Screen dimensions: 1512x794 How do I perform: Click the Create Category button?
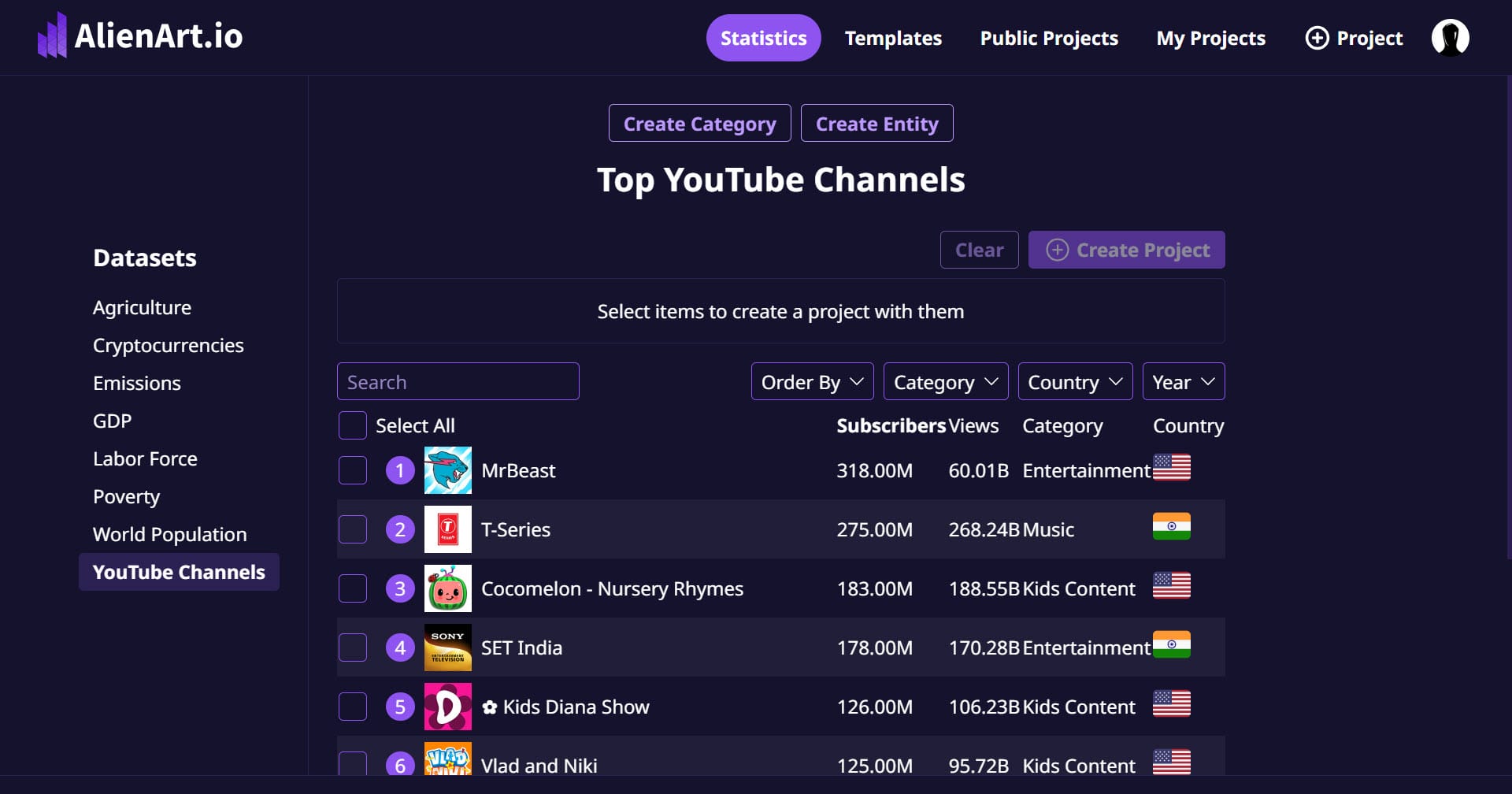tap(699, 123)
